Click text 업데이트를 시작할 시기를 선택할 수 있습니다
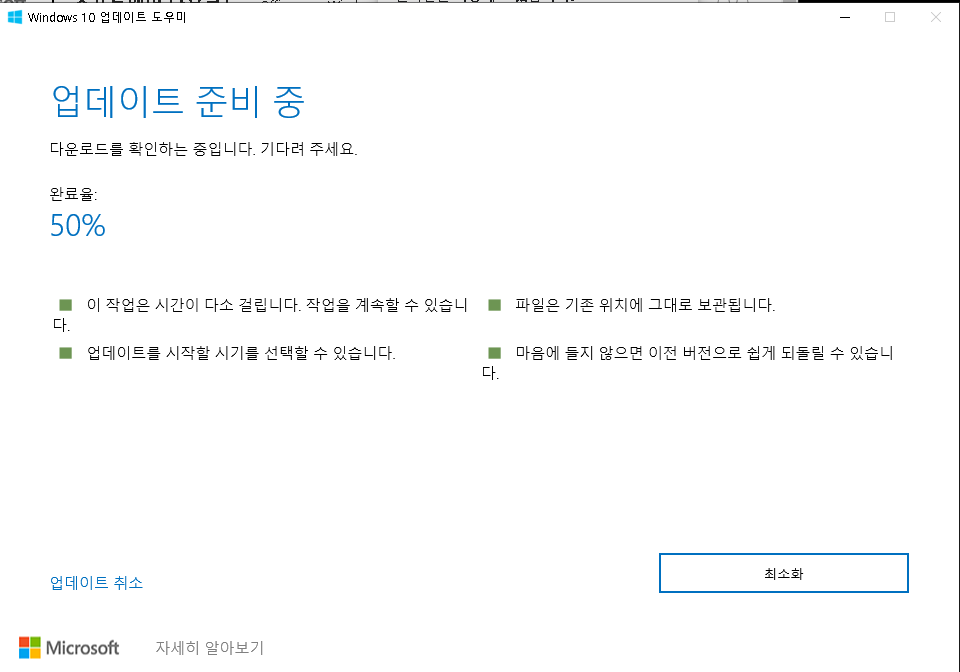This screenshot has height=672, width=960. (x=241, y=353)
